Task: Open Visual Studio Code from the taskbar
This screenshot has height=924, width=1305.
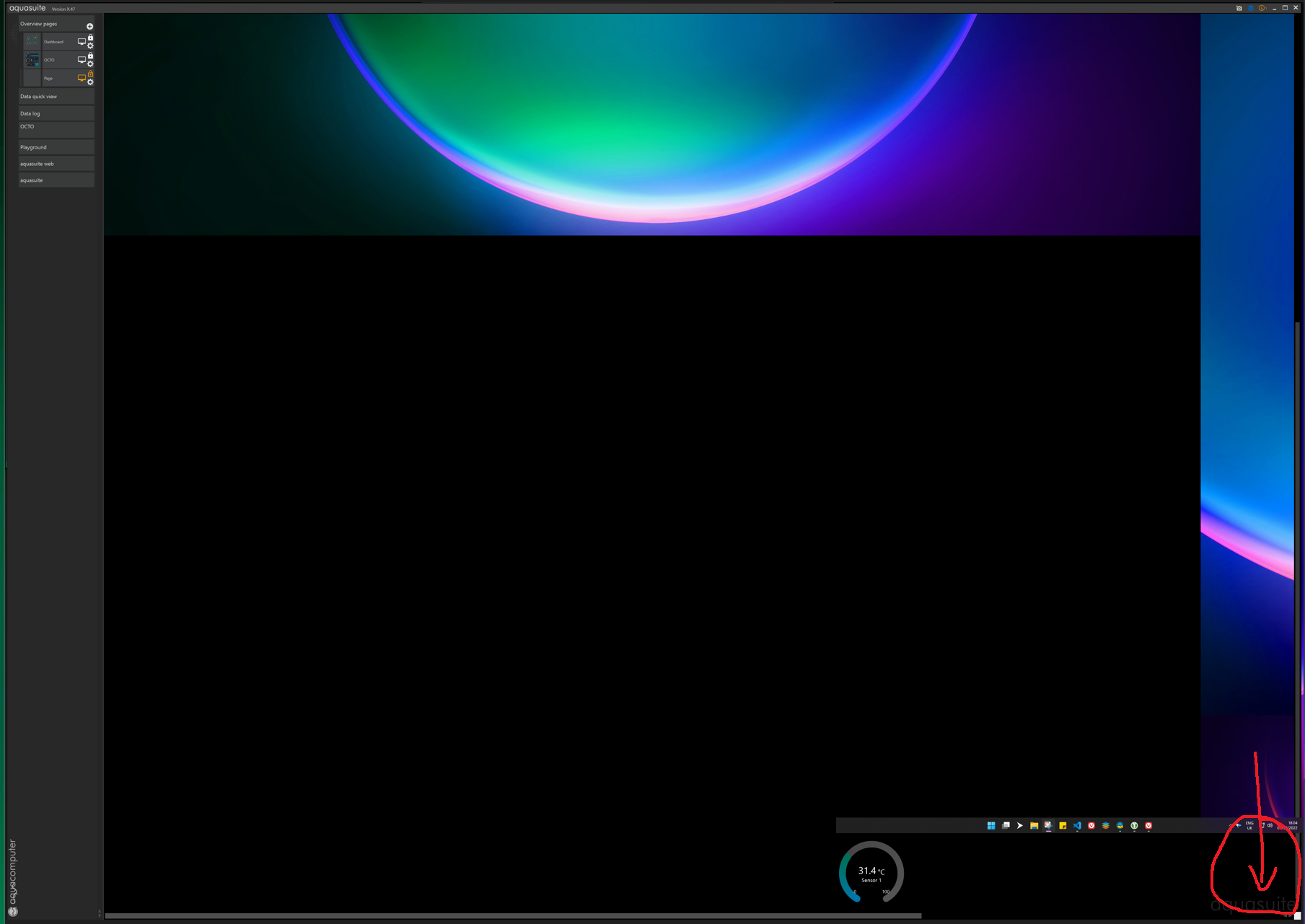Action: (x=1077, y=826)
